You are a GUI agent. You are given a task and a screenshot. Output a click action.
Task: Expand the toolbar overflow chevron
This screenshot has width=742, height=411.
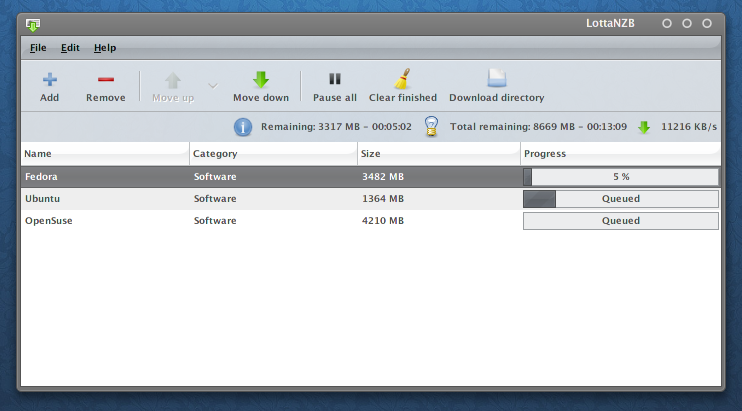point(213,86)
